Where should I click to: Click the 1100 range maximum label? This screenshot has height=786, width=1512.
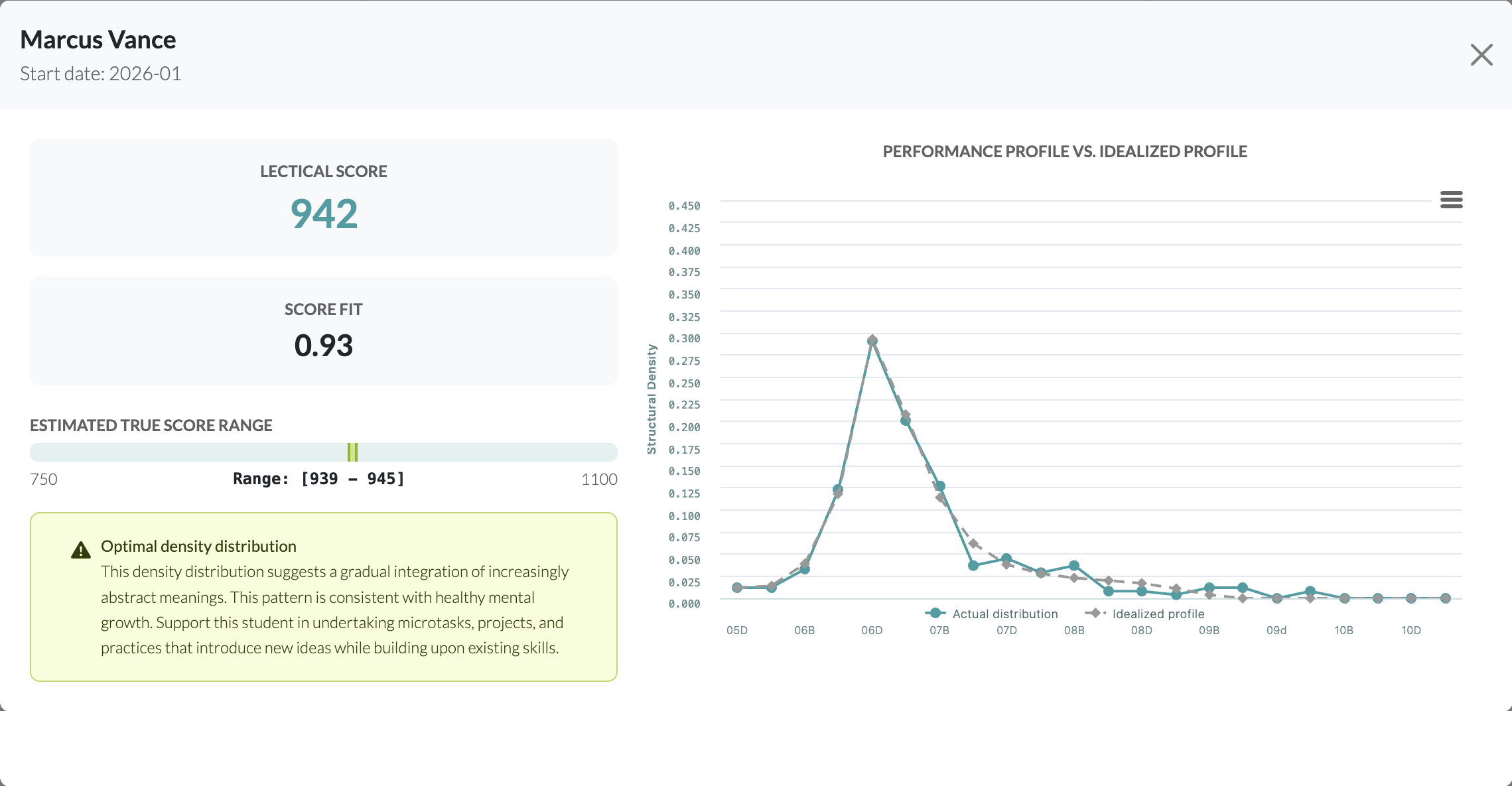point(599,479)
